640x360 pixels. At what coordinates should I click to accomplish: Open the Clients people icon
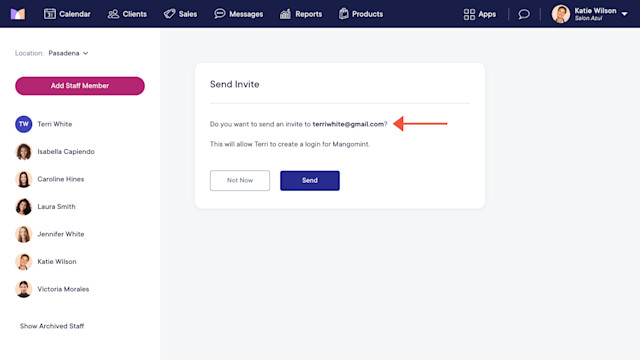tap(113, 14)
